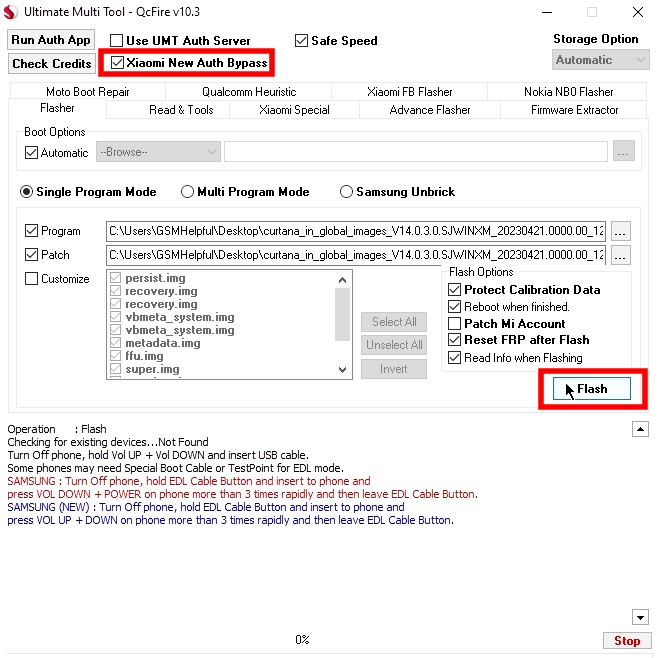Toggle Reboot when finished option

pyautogui.click(x=454, y=306)
